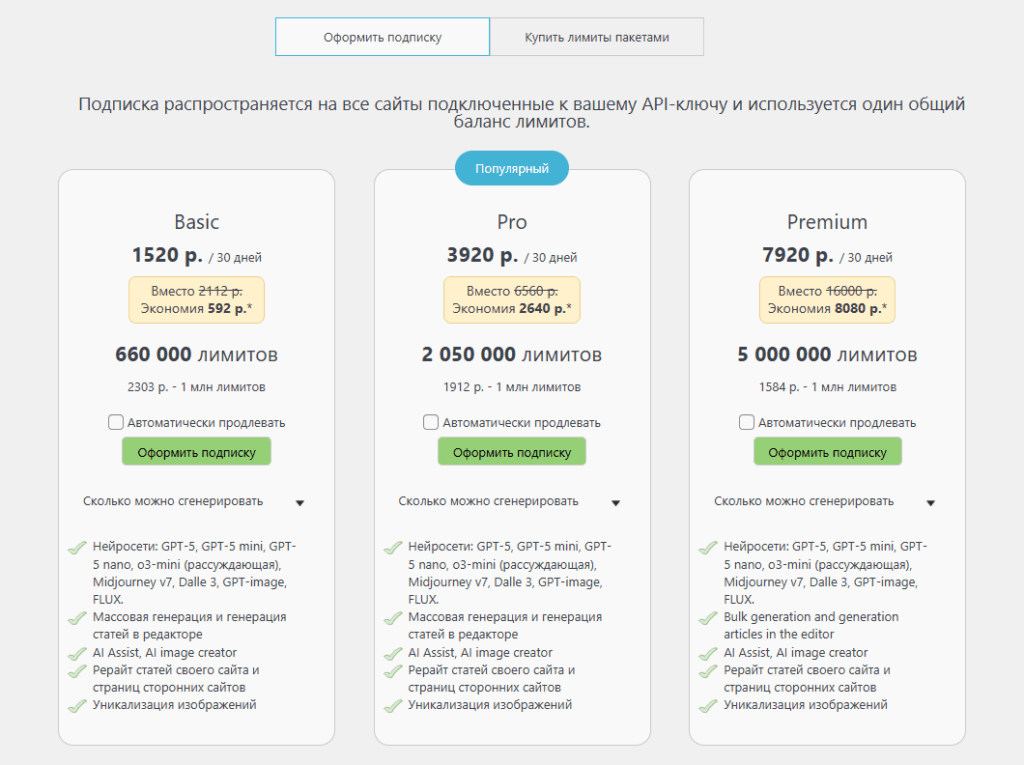Tick the auto-renewal checkbox under Pro plan
Image resolution: width=1024 pixels, height=765 pixels.
tap(431, 422)
